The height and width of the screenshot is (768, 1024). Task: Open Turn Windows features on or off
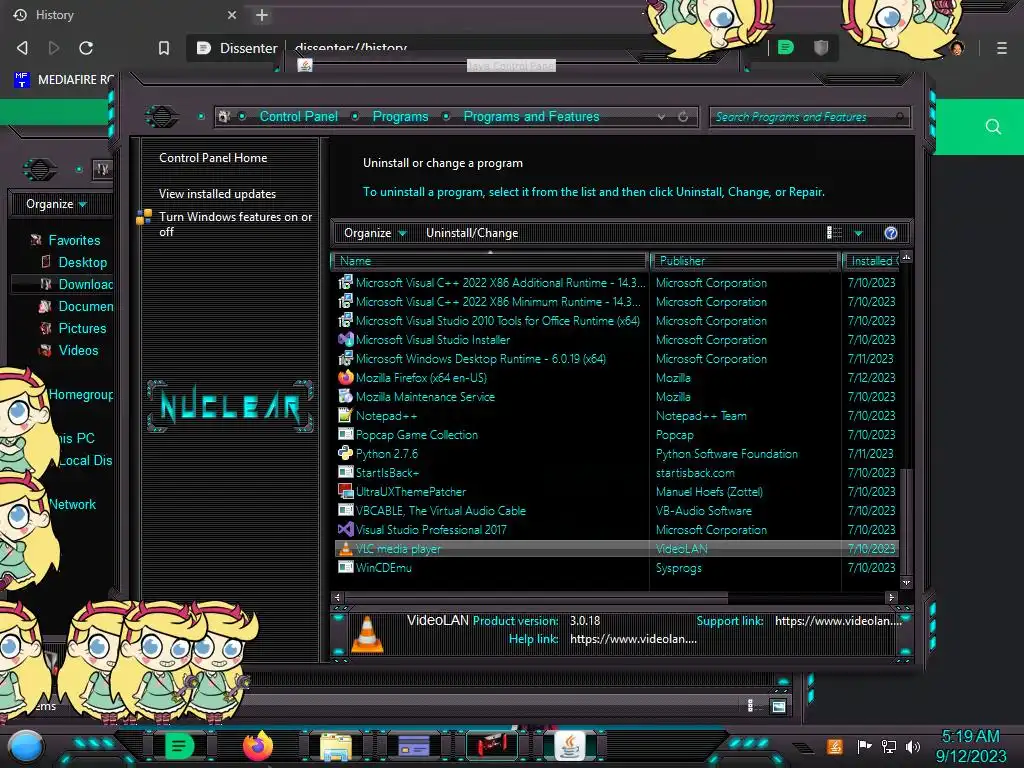point(236,224)
